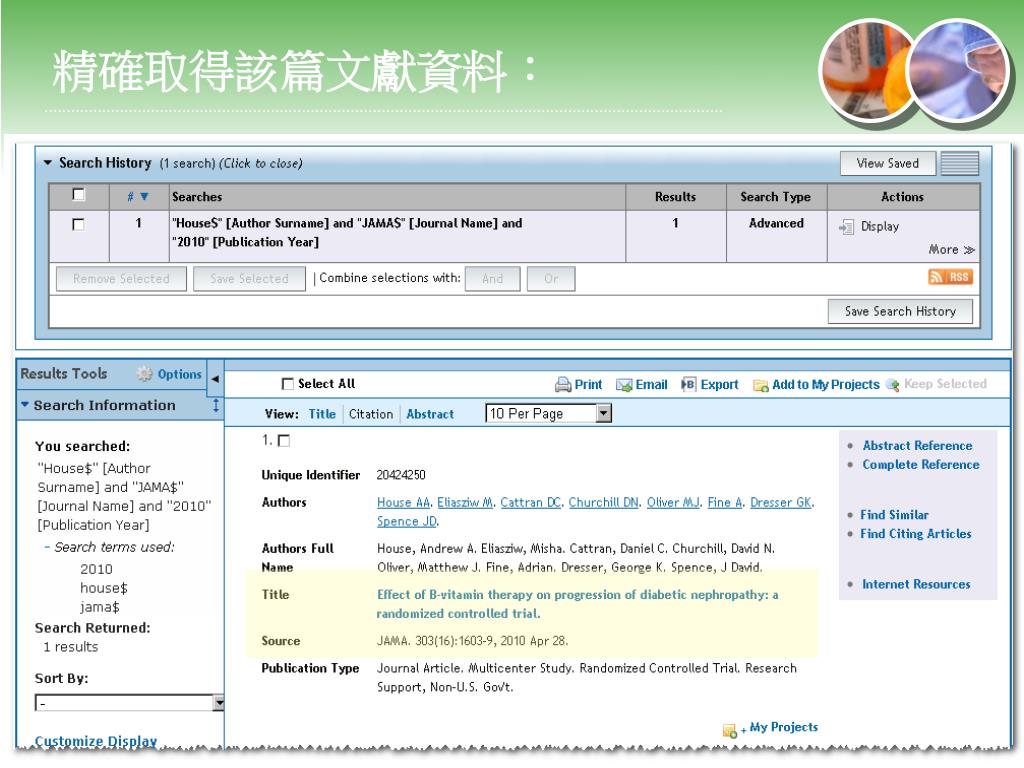Click author link Cattran DC
The width and height of the screenshot is (1024, 768).
pyautogui.click(x=531, y=502)
